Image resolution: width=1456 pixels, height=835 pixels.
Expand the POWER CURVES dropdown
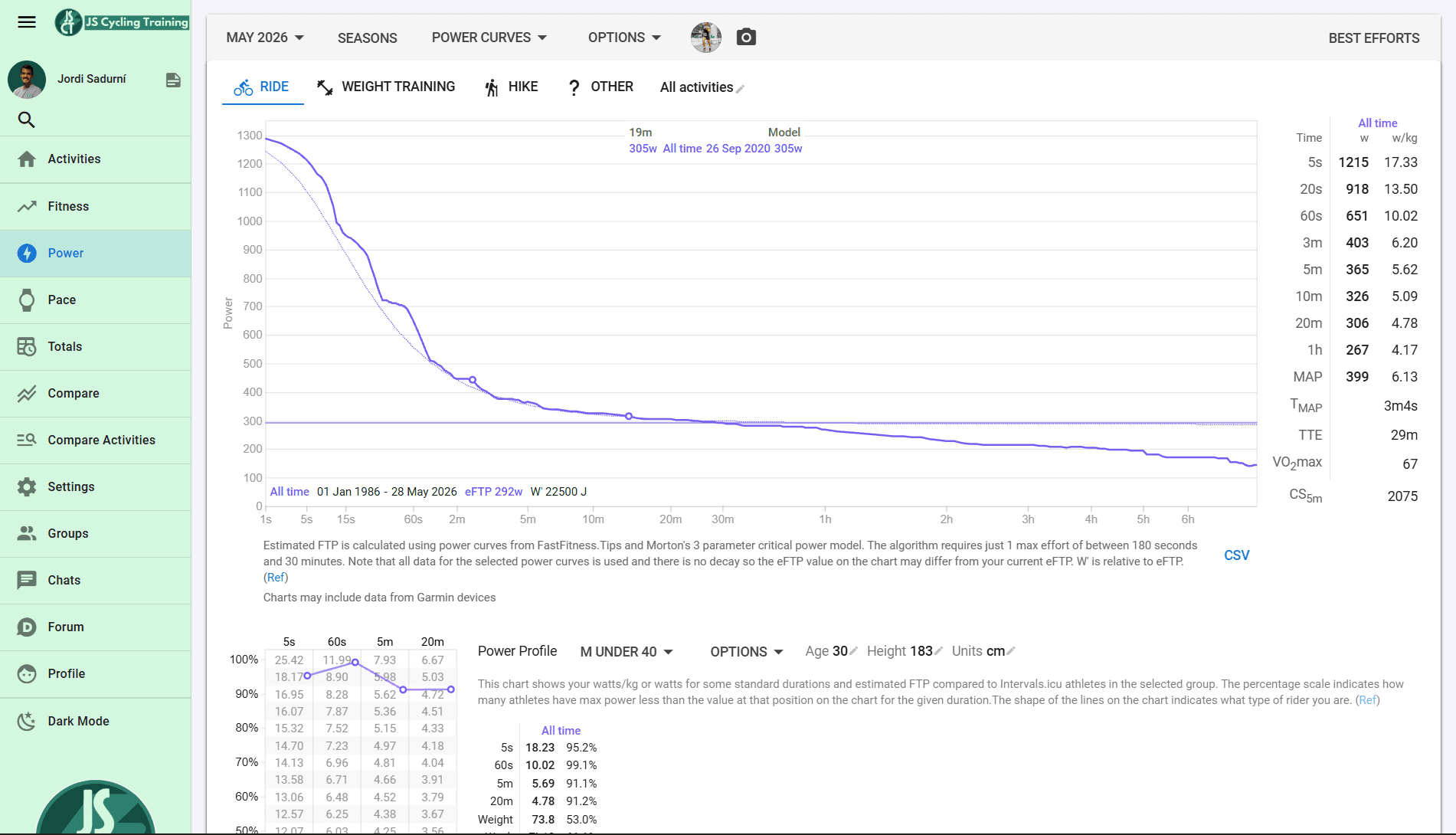[x=489, y=38]
